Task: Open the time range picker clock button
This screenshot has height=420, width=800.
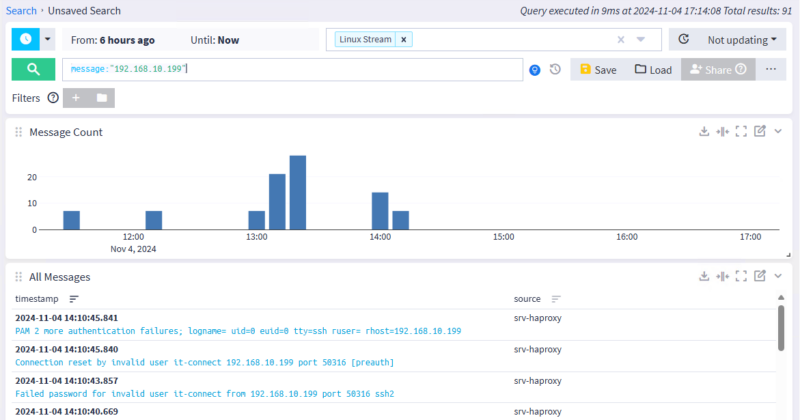Action: [x=25, y=40]
